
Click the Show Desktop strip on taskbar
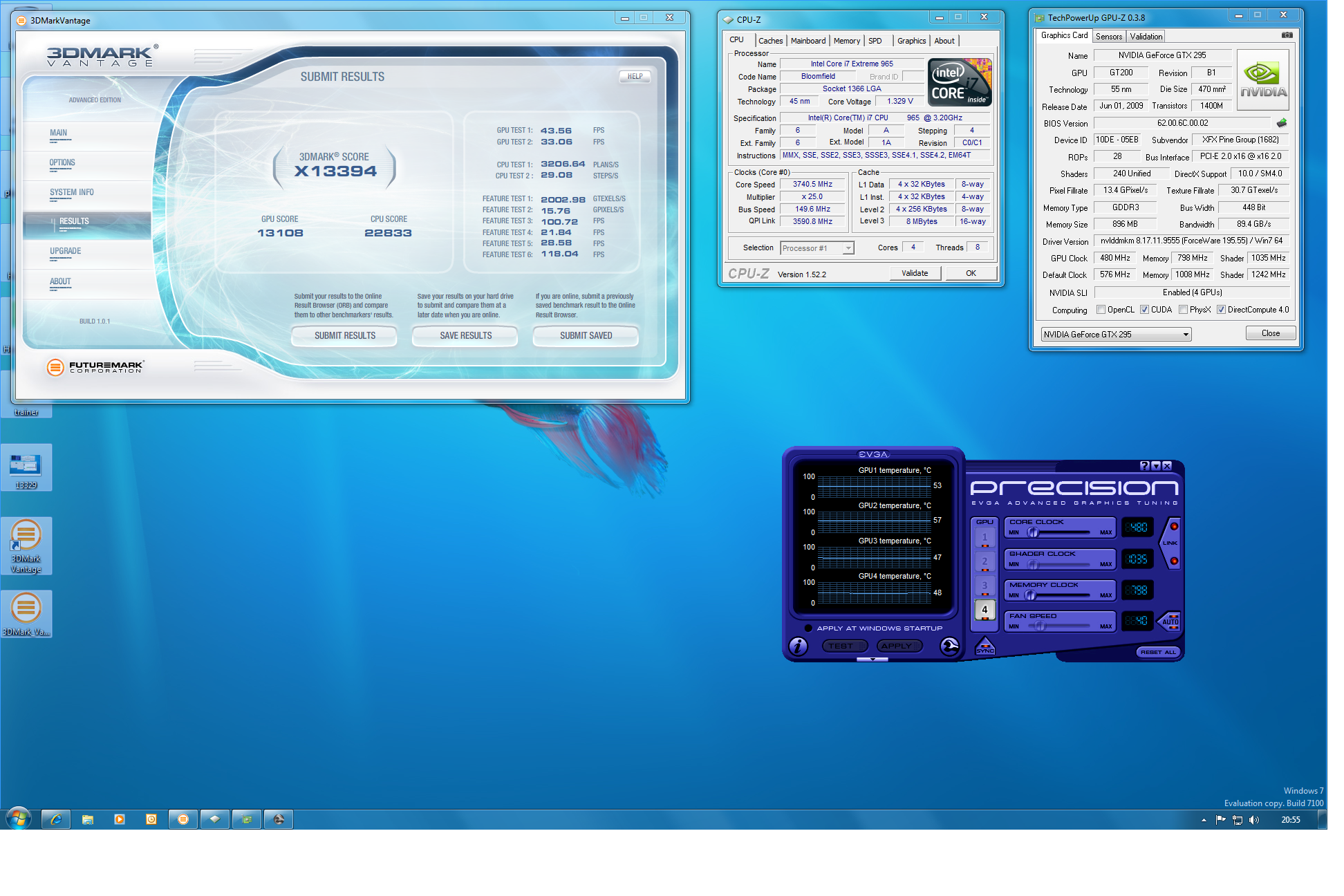(x=1322, y=819)
